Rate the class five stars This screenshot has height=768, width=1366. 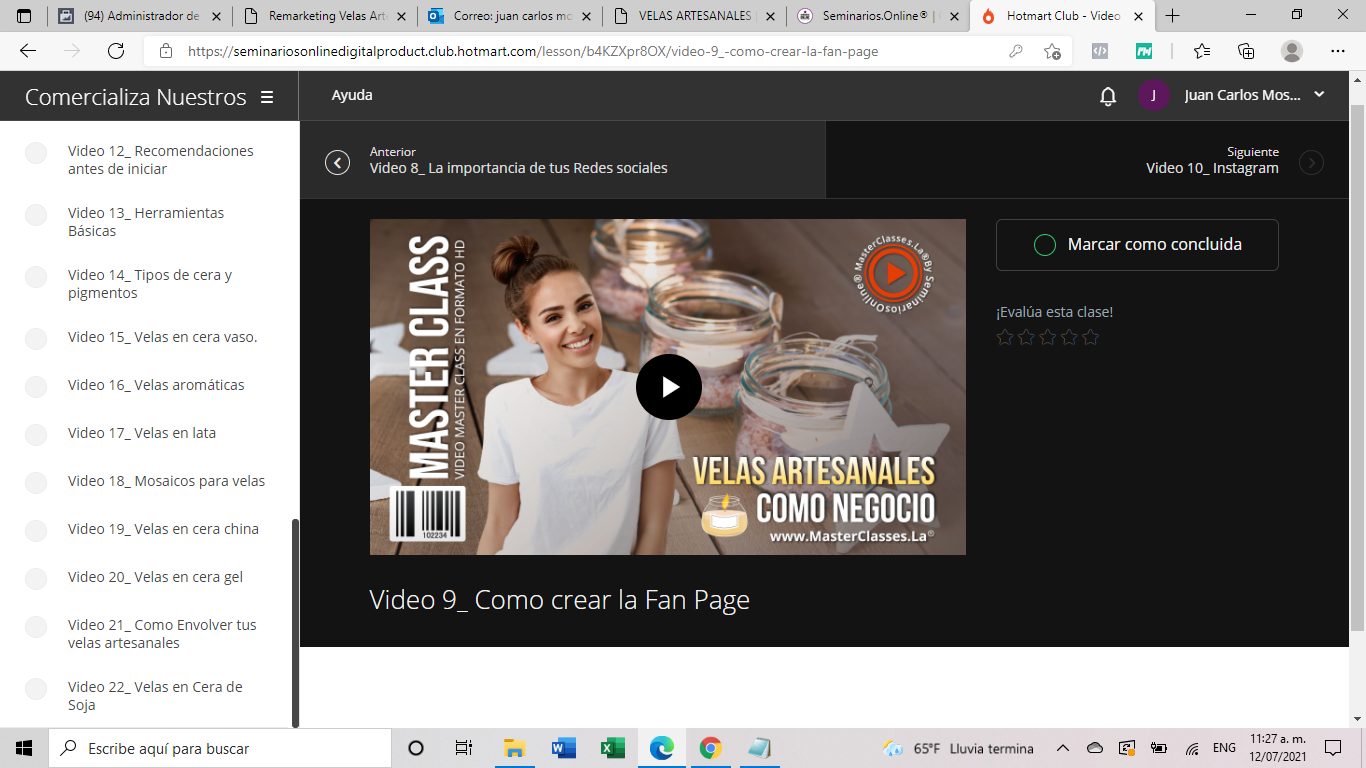(1091, 337)
